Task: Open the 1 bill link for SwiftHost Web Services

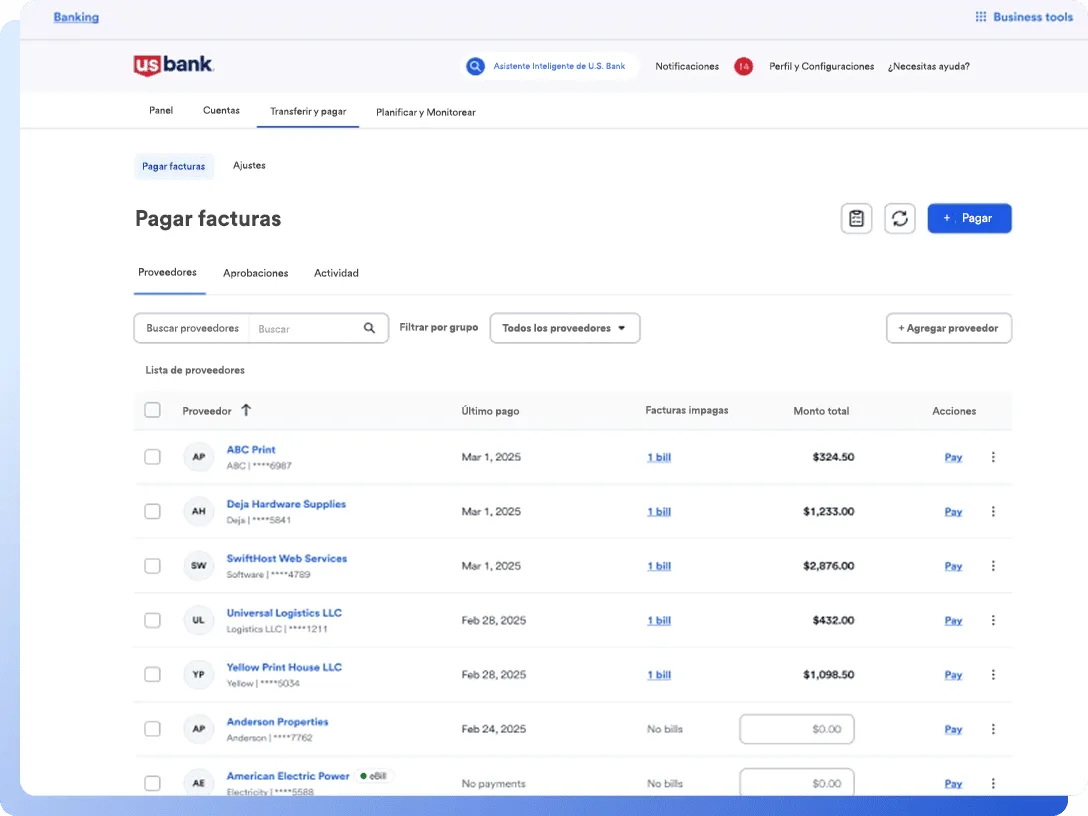Action: (658, 566)
